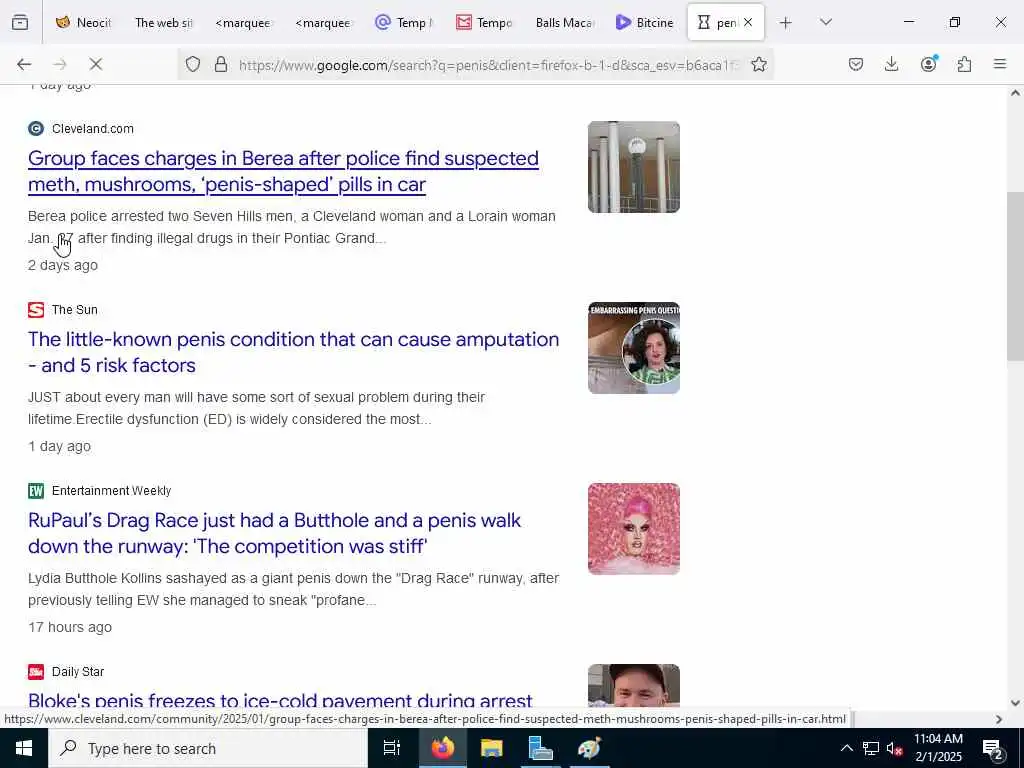1024x768 pixels.
Task: Open Drag Race pink wig thumbnail
Action: click(x=633, y=528)
